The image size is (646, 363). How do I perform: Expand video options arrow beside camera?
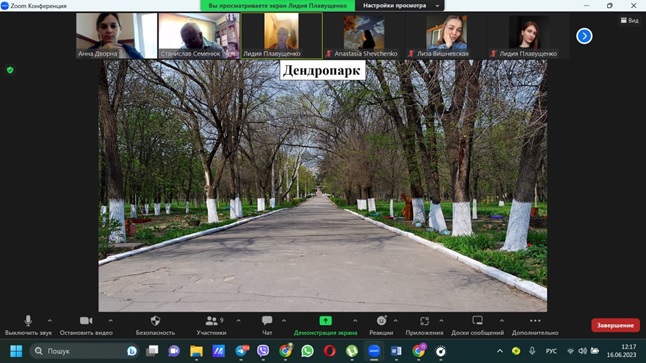[110, 320]
